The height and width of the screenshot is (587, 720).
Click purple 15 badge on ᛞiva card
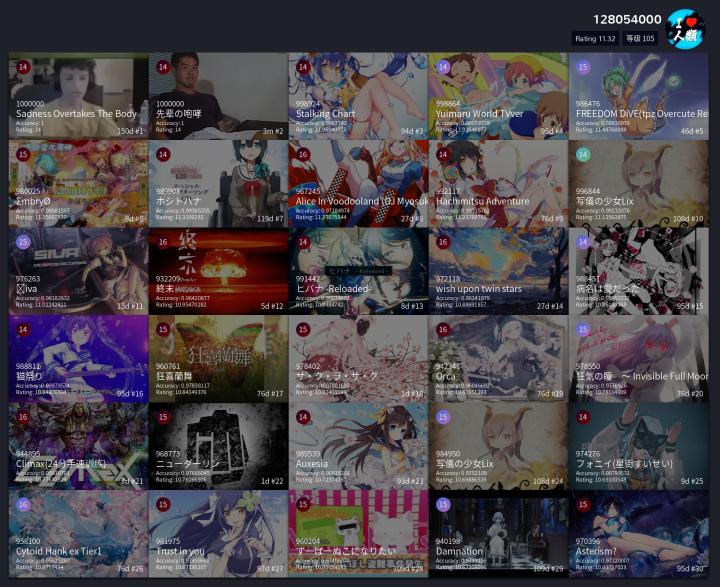[x=23, y=242]
